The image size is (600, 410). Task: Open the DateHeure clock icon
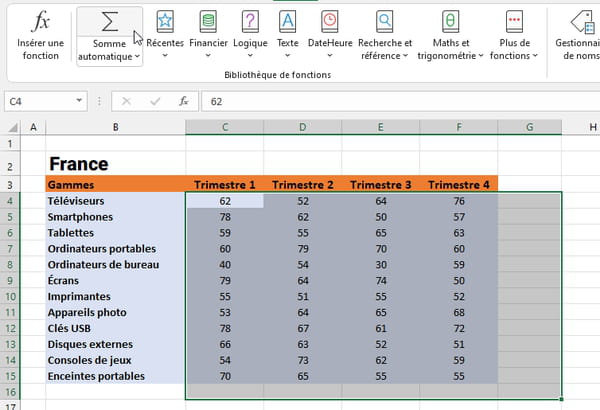click(329, 21)
